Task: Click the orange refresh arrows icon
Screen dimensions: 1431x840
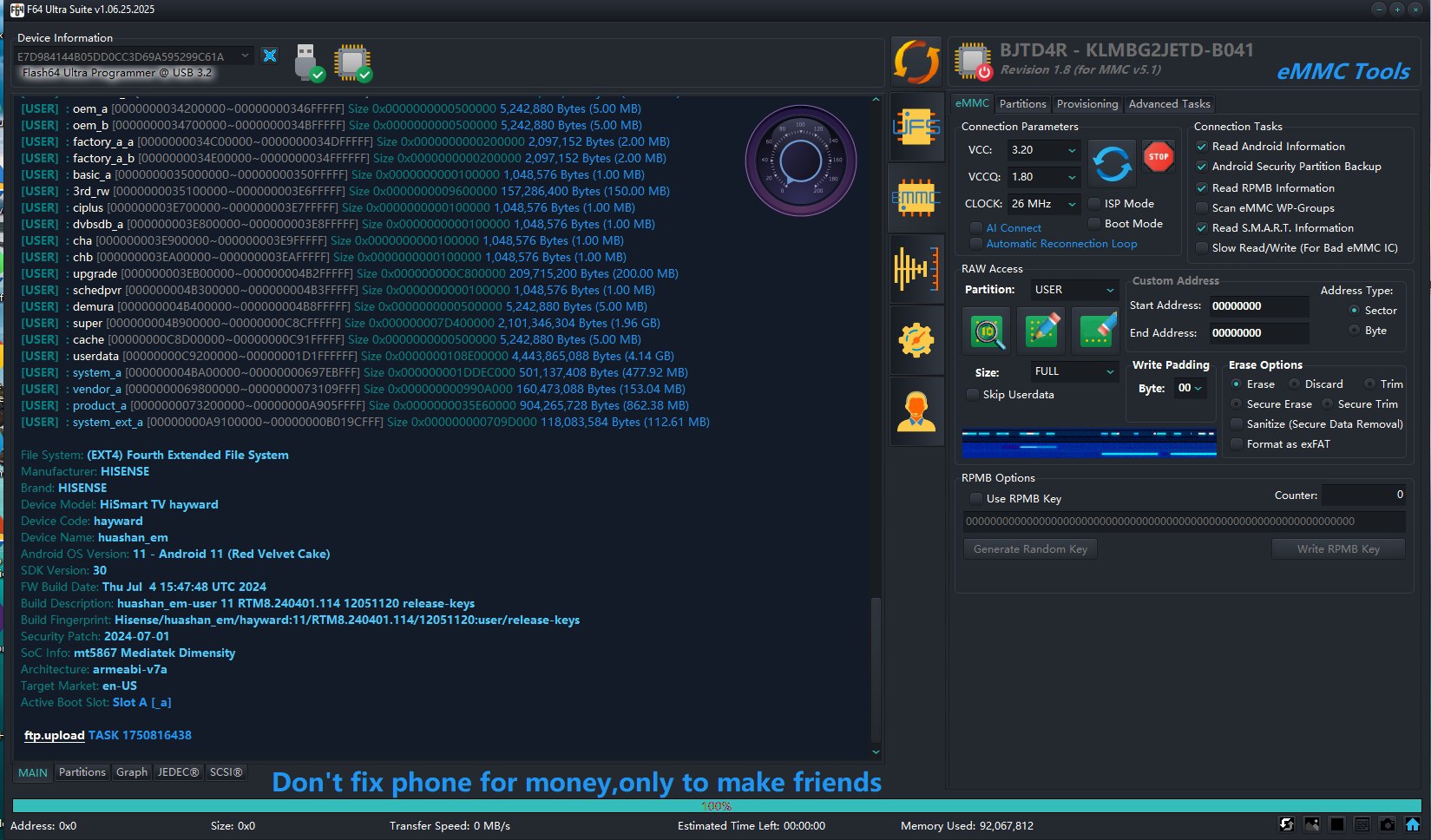Action: (916, 62)
